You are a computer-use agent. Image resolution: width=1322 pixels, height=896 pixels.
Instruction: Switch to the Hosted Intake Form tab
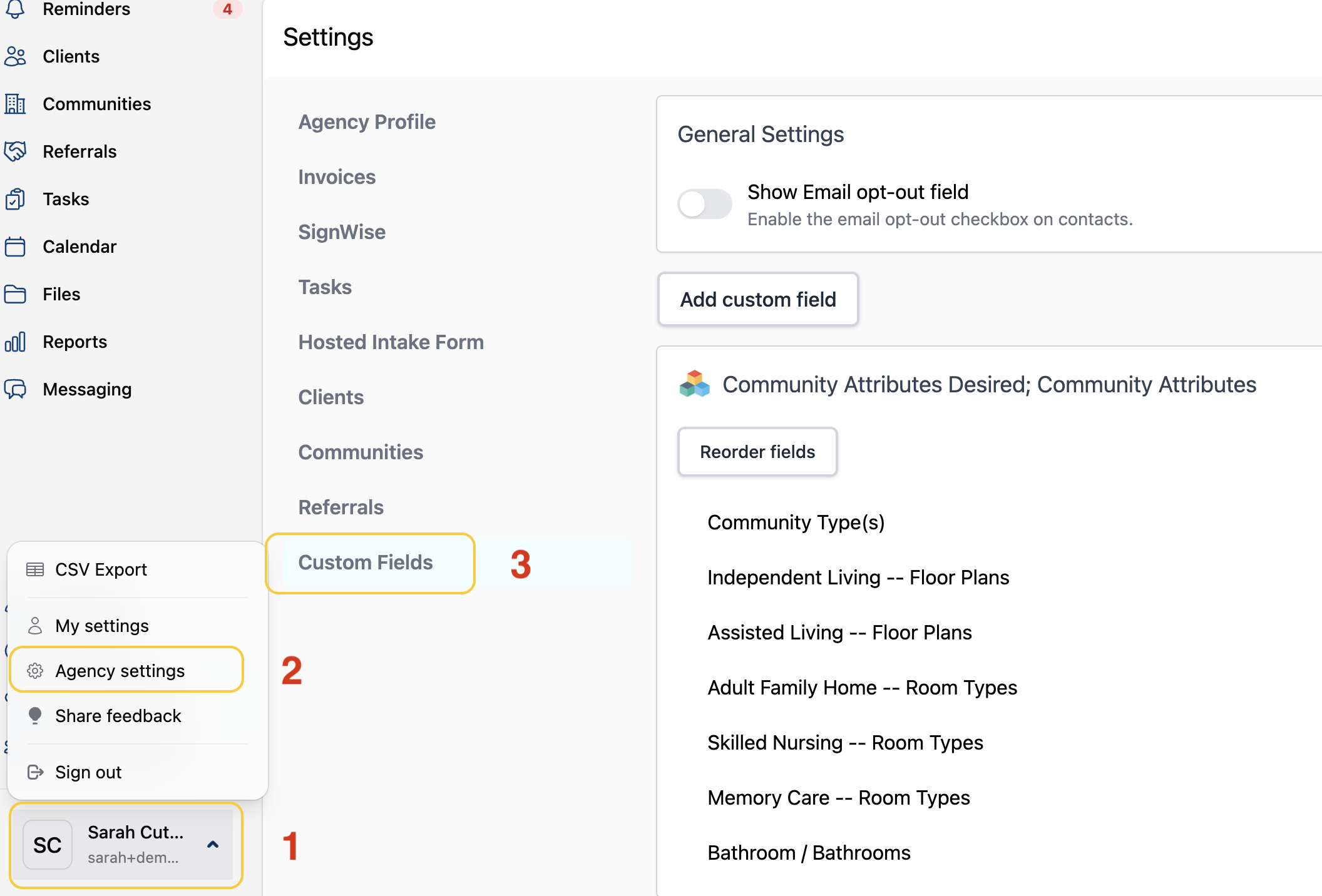(x=391, y=342)
